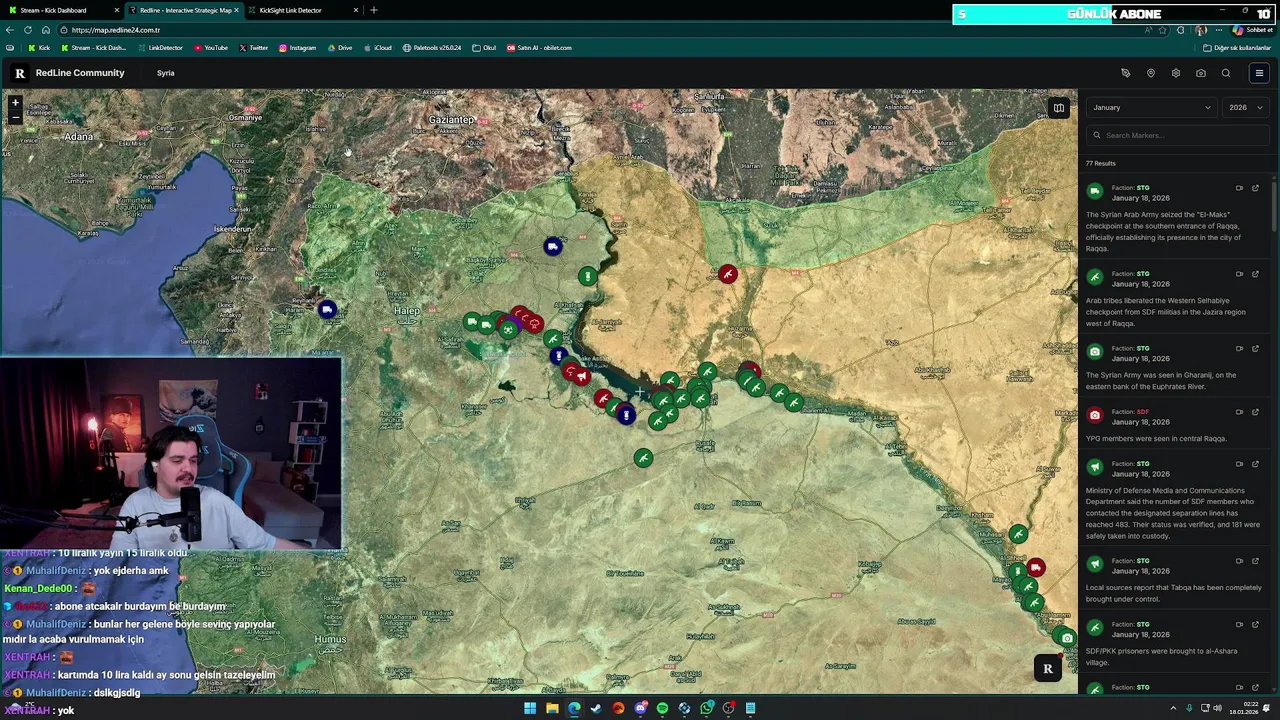
Task: Open the Twitter bookmark
Action: [254, 48]
